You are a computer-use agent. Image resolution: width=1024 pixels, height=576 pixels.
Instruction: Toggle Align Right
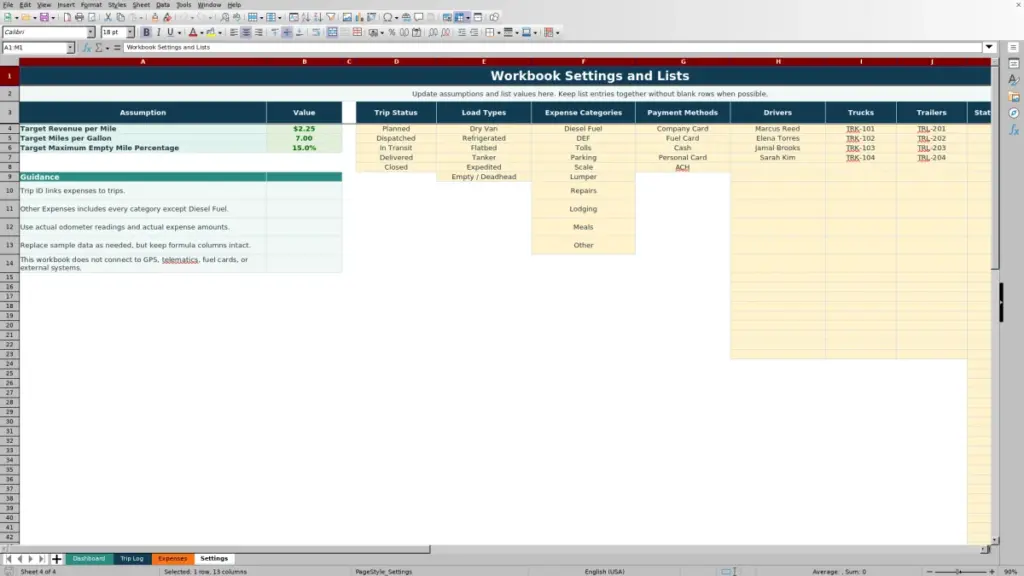point(259,32)
